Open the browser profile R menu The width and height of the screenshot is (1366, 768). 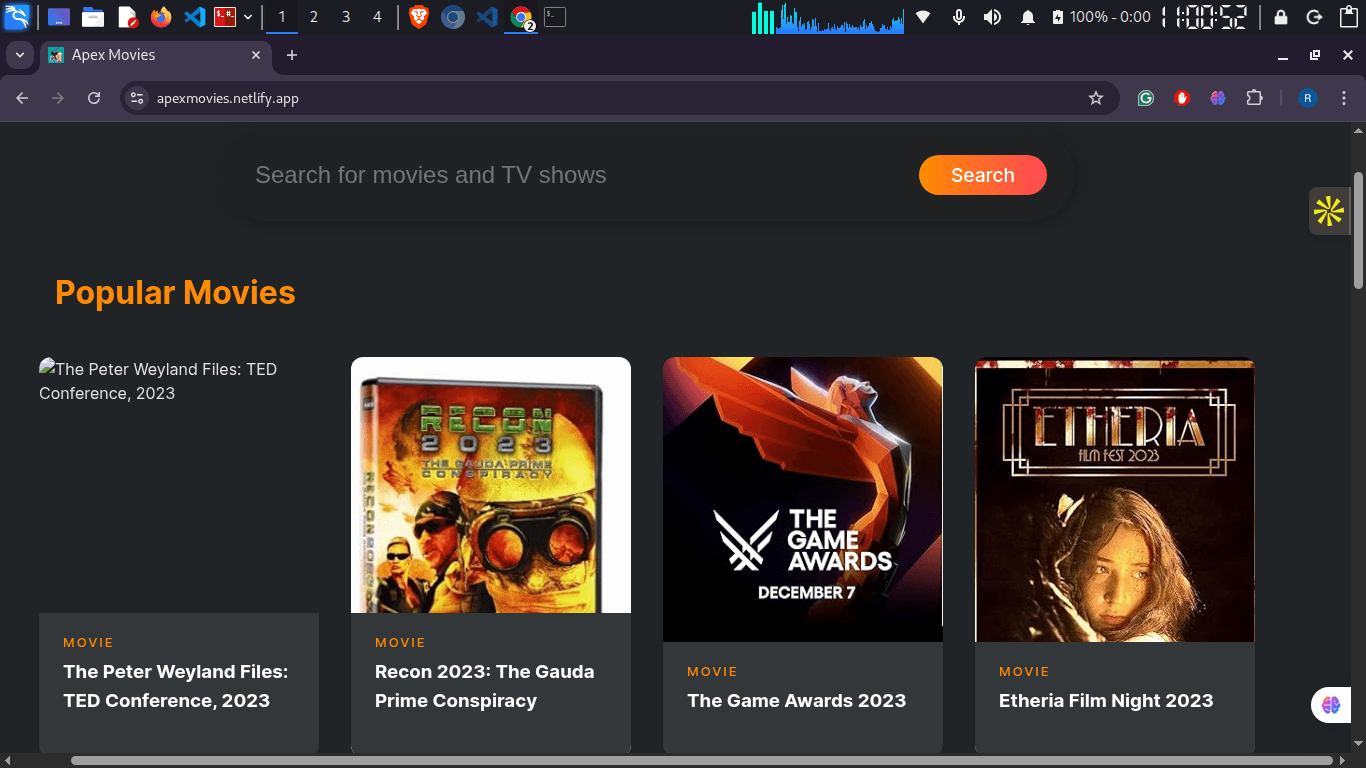1308,97
